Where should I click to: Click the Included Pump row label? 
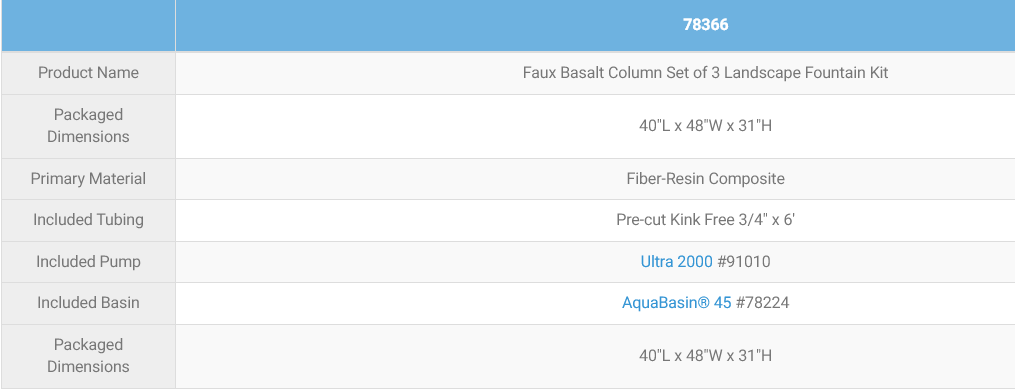[x=88, y=262]
